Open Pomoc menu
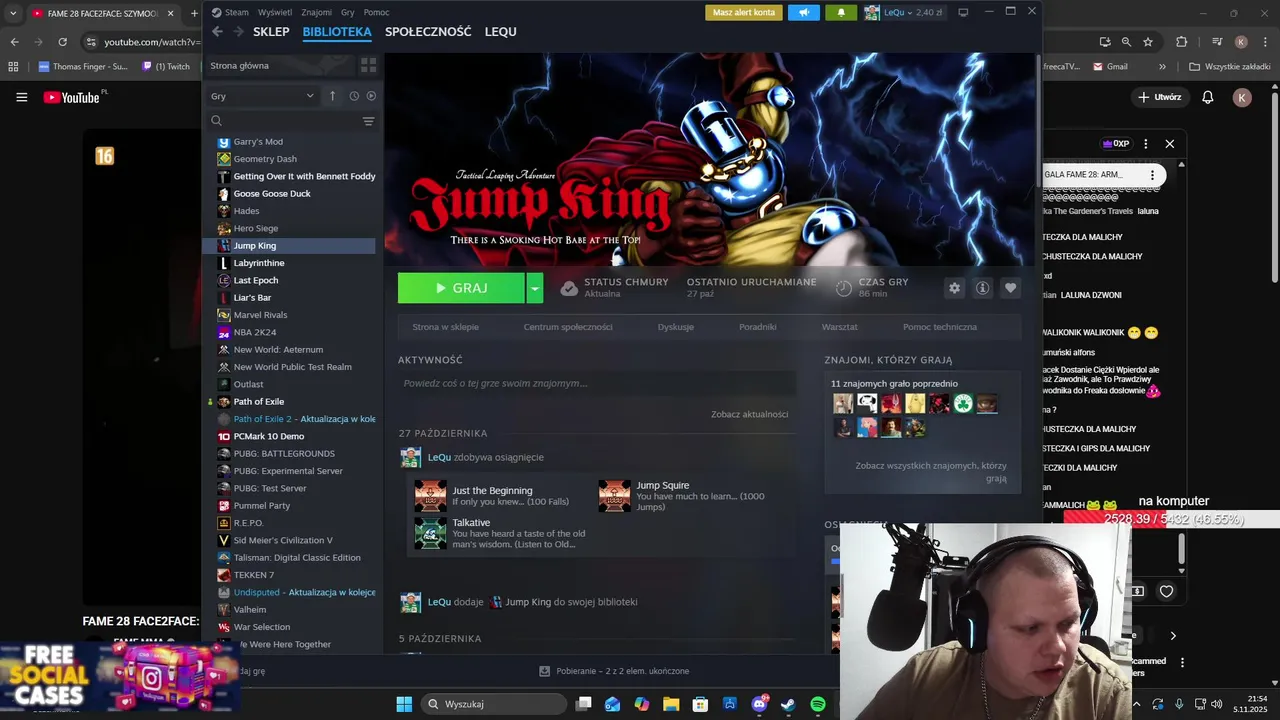The width and height of the screenshot is (1280, 720). 376,12
